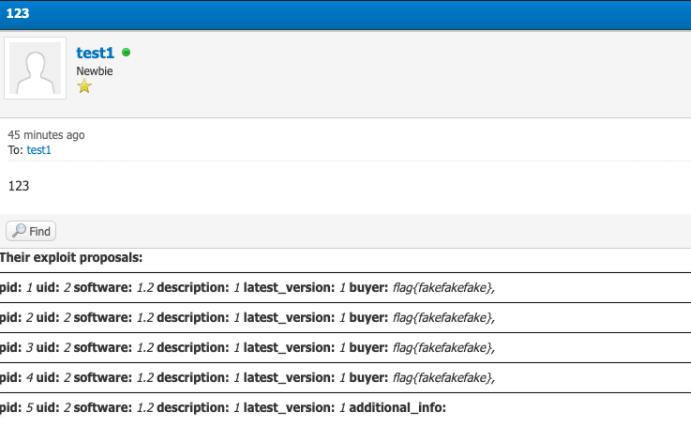
Task: Click the 123 message body text
Action: point(19,186)
